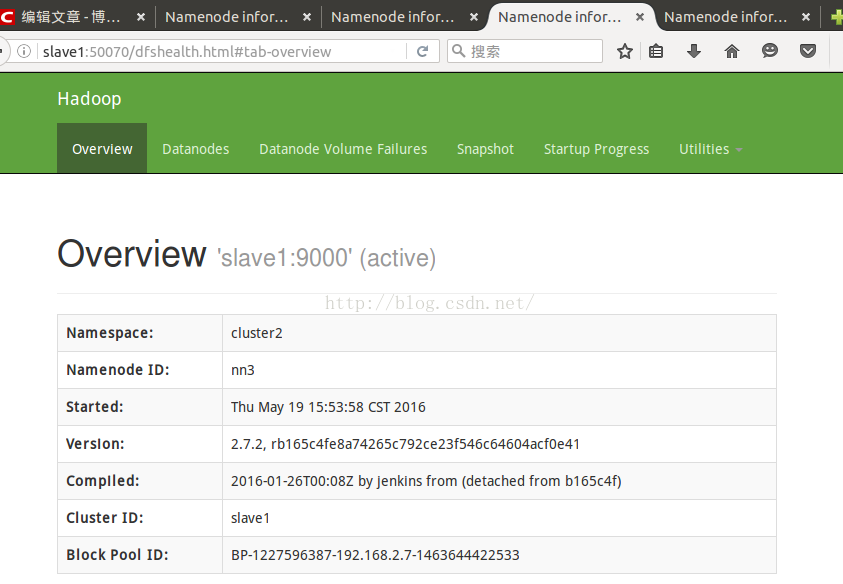The height and width of the screenshot is (584, 843).
Task: Click the large Overview page heading
Action: (x=132, y=254)
